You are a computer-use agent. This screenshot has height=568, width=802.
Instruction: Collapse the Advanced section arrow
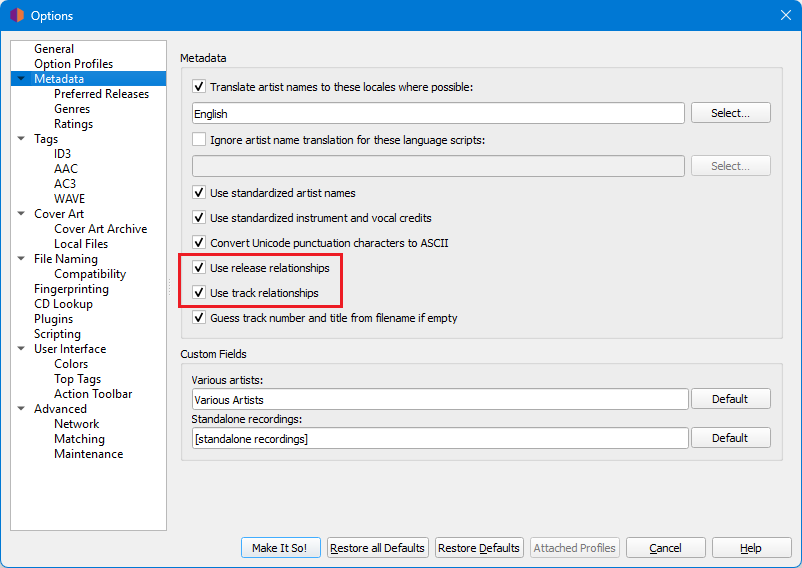pos(22,409)
